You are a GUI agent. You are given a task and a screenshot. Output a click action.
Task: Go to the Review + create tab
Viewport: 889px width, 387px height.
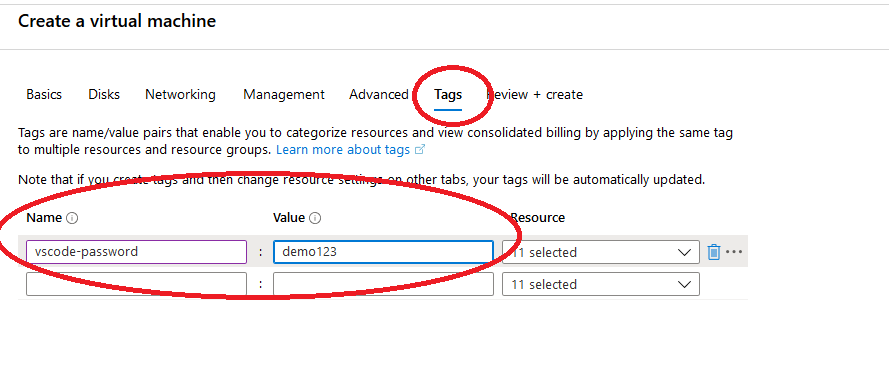pyautogui.click(x=535, y=95)
